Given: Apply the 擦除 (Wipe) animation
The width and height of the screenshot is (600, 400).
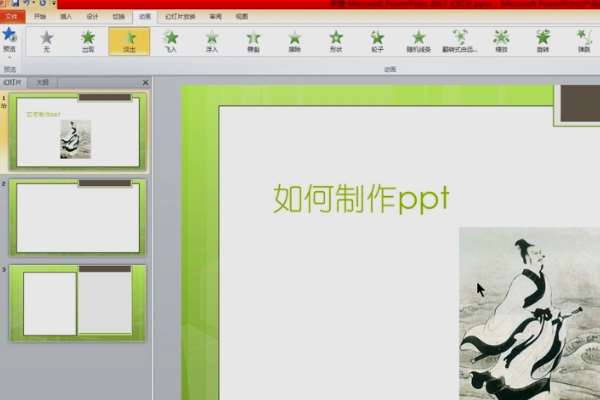Looking at the screenshot, I should tap(295, 41).
